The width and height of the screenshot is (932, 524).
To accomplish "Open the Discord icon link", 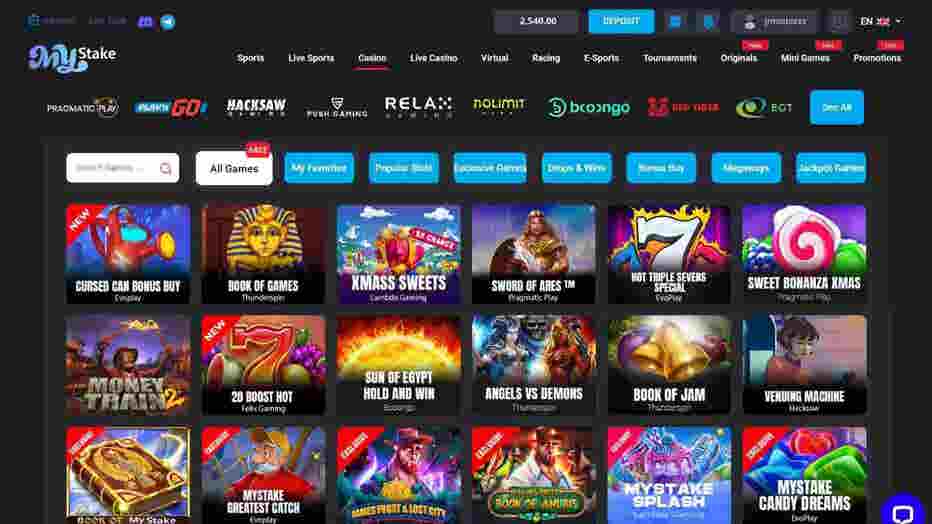I will point(145,22).
